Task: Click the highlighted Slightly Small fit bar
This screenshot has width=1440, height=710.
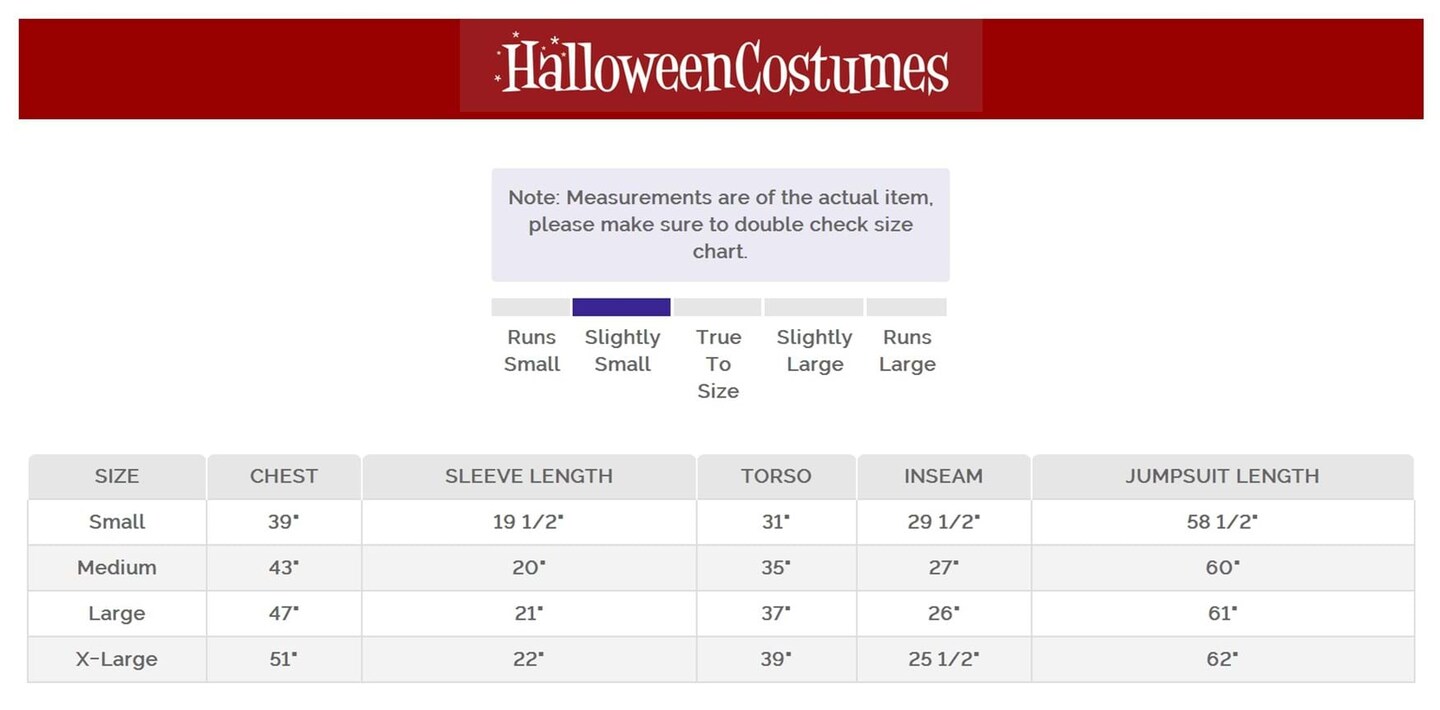Action: (621, 307)
